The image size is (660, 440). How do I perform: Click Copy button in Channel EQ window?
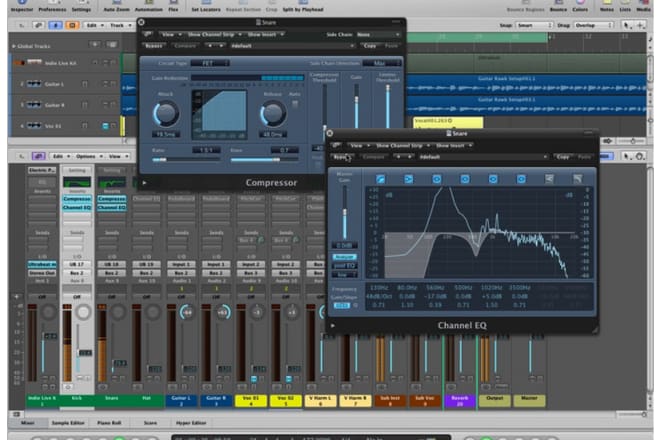pyautogui.click(x=563, y=157)
